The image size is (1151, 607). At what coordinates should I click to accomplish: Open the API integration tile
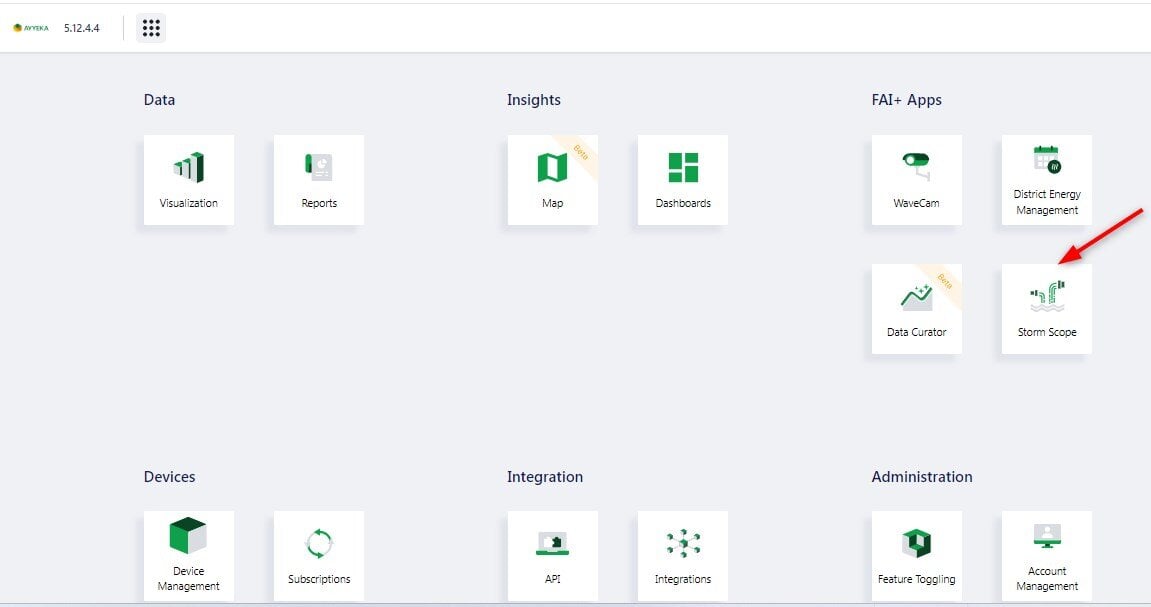[x=552, y=556]
